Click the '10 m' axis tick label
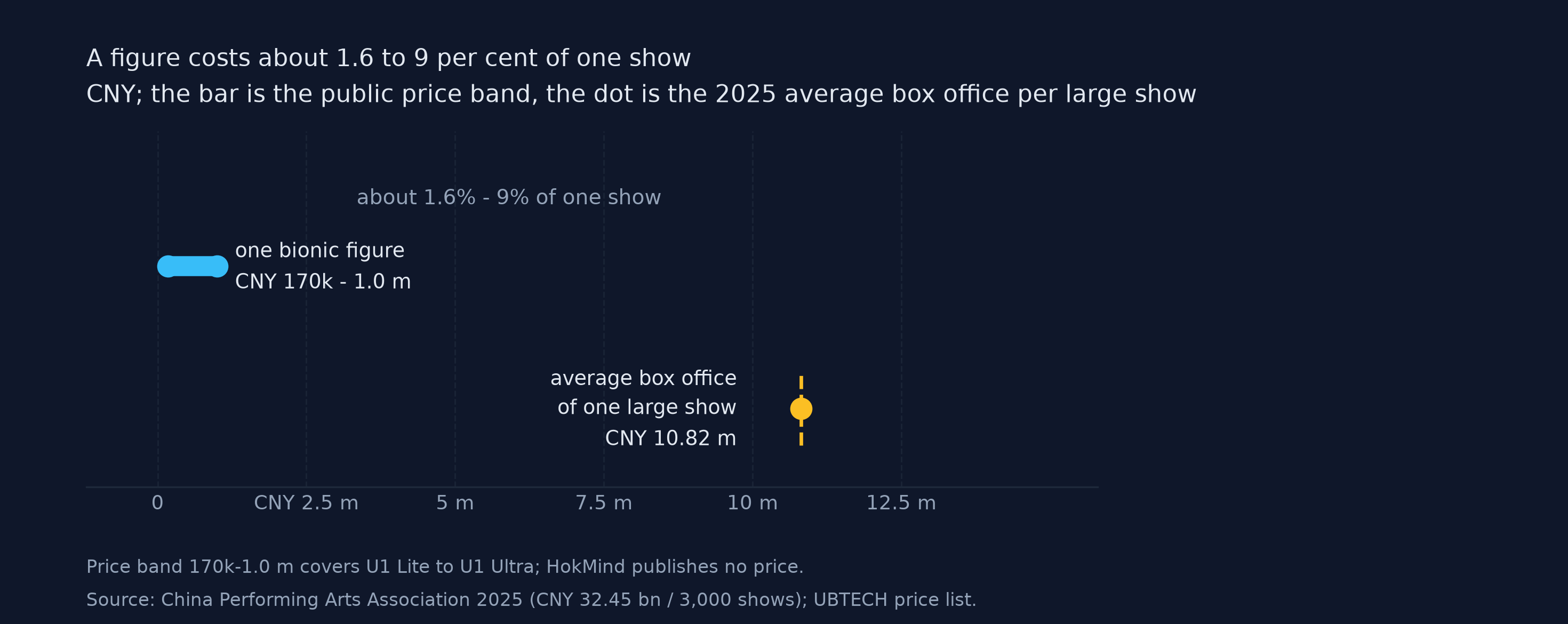1568x624 pixels. pos(753,503)
